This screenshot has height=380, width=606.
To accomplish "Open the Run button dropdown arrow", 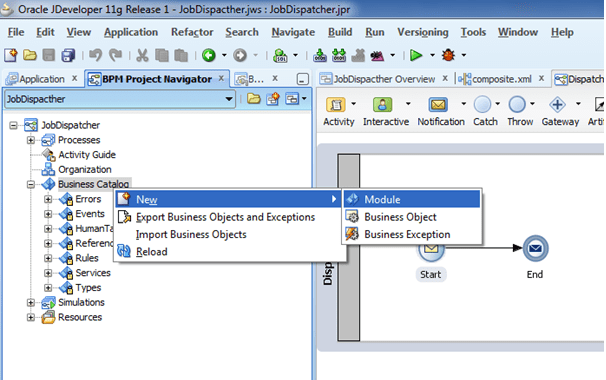I will click(432, 55).
